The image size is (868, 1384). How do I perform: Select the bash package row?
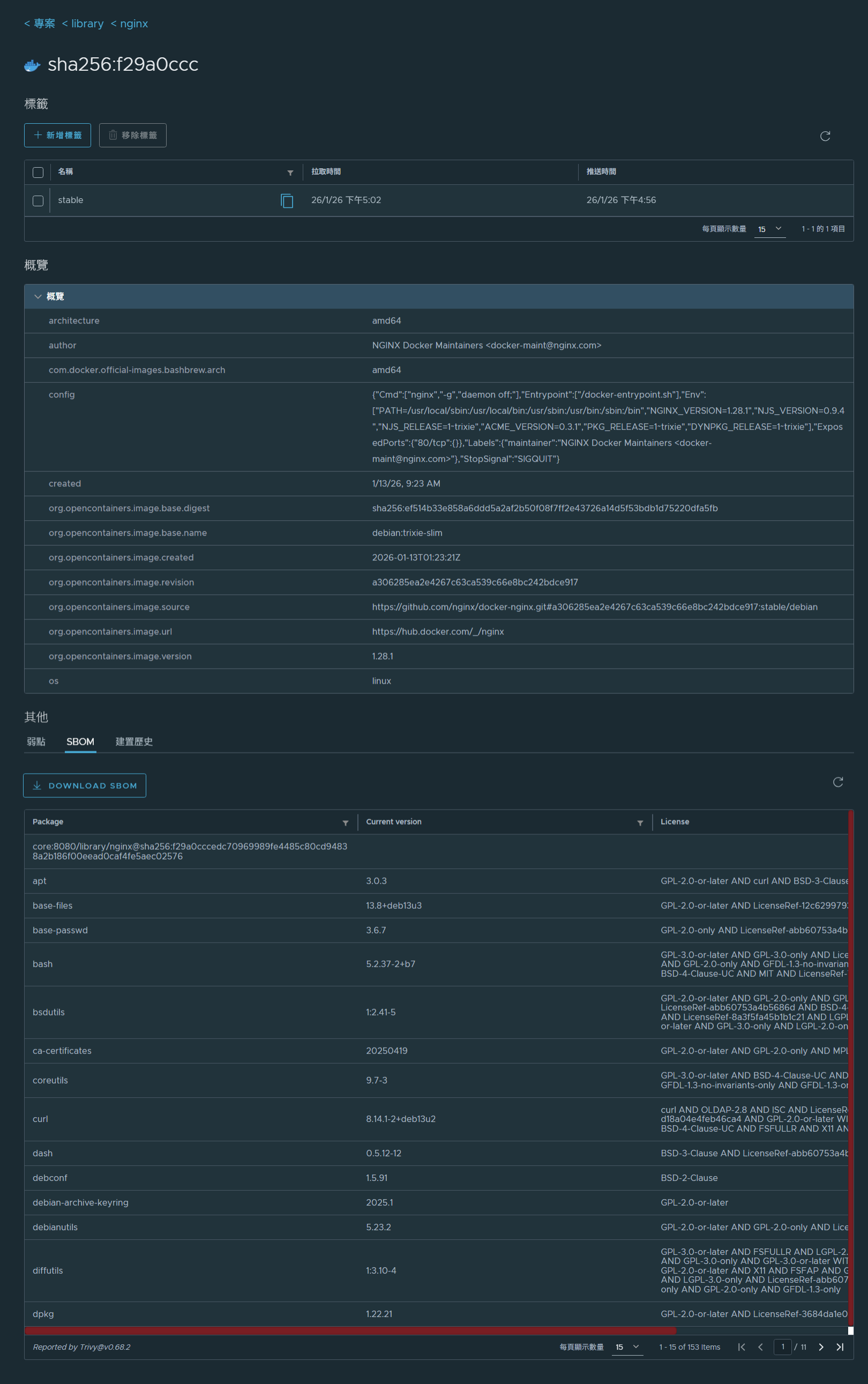click(x=436, y=964)
